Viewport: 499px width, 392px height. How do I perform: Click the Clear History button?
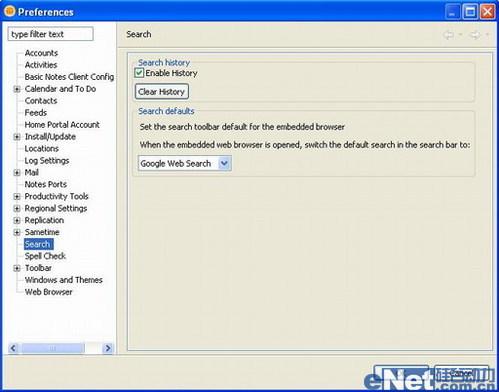pyautogui.click(x=162, y=92)
